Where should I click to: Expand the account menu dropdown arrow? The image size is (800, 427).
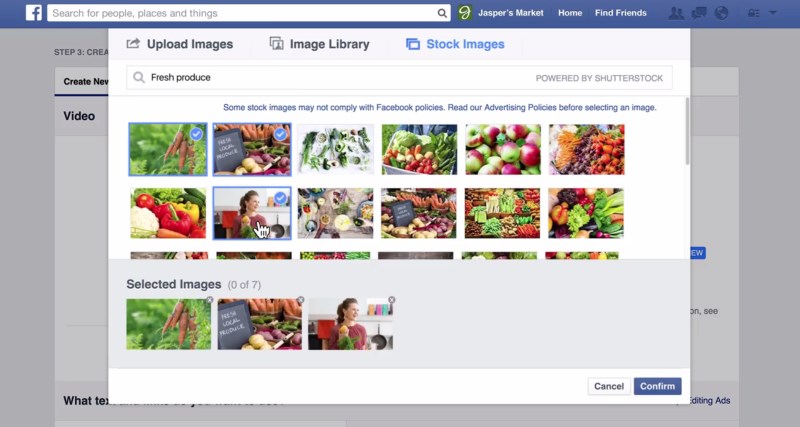[773, 13]
